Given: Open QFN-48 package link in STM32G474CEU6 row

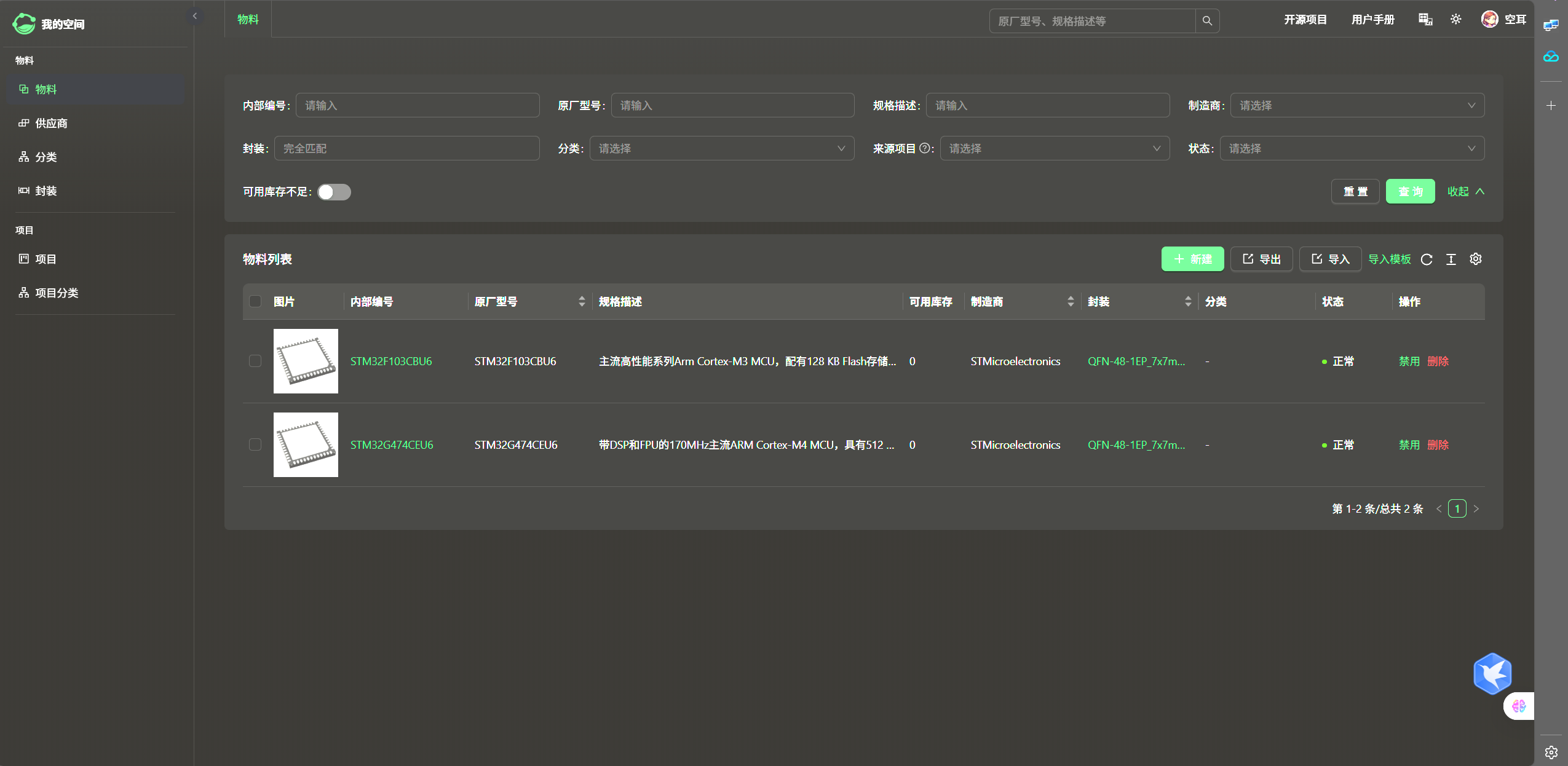Looking at the screenshot, I should tap(1136, 444).
